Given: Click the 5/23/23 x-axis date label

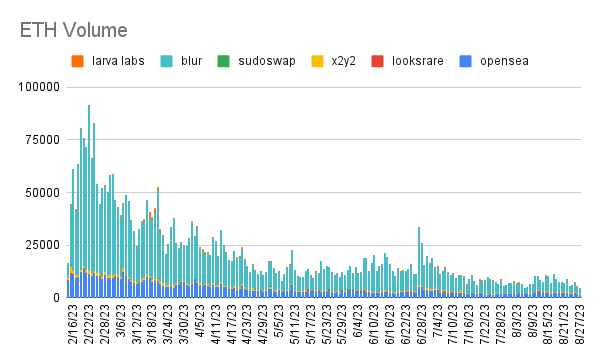Looking at the screenshot, I should click(327, 324).
